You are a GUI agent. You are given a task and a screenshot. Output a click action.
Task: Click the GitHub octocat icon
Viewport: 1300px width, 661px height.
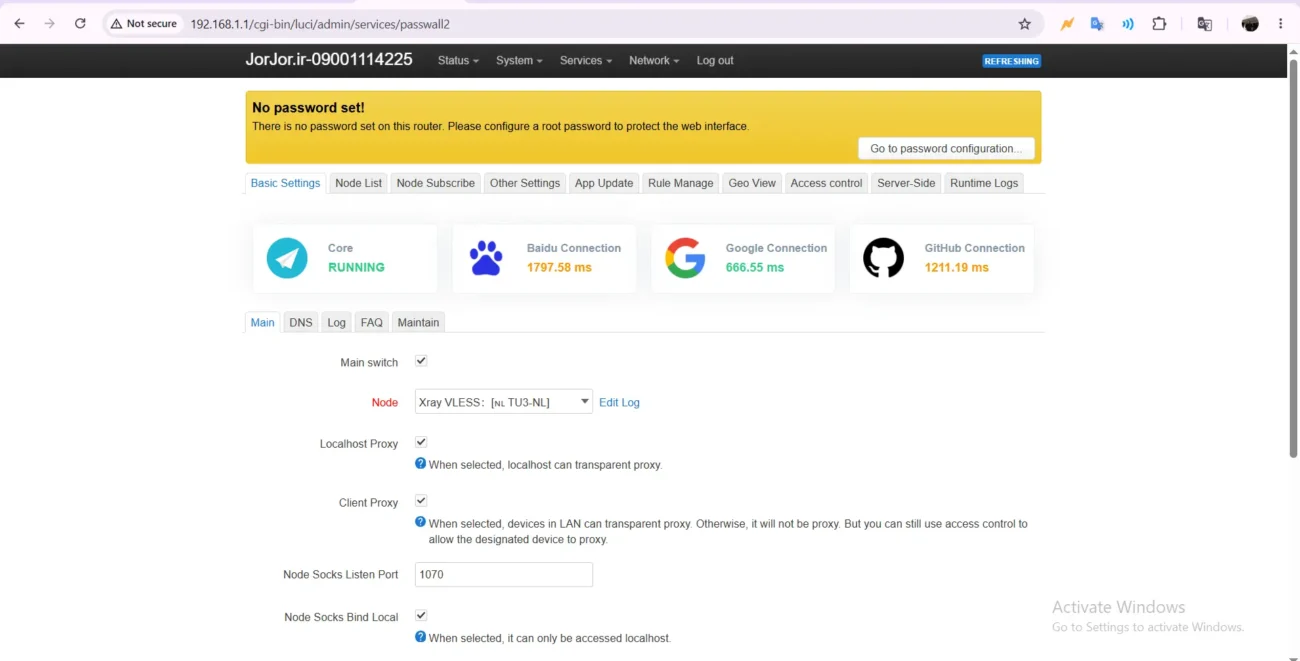[883, 258]
